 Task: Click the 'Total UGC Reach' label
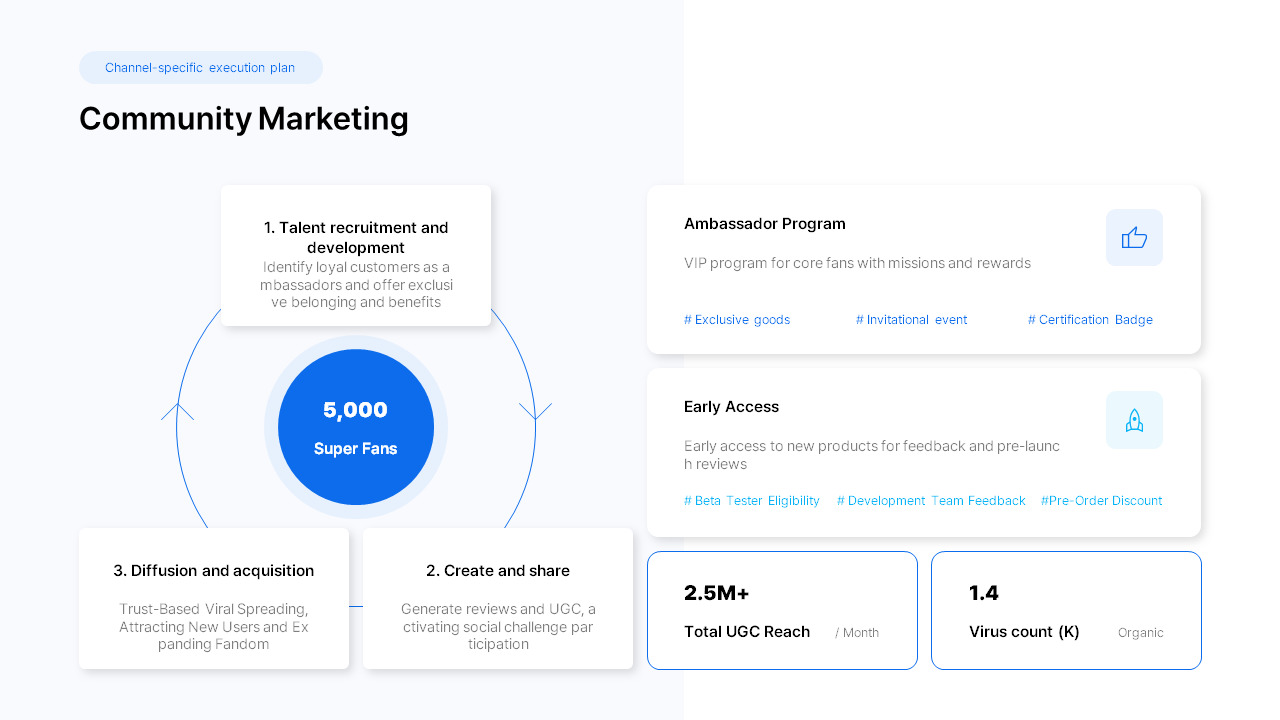click(747, 632)
